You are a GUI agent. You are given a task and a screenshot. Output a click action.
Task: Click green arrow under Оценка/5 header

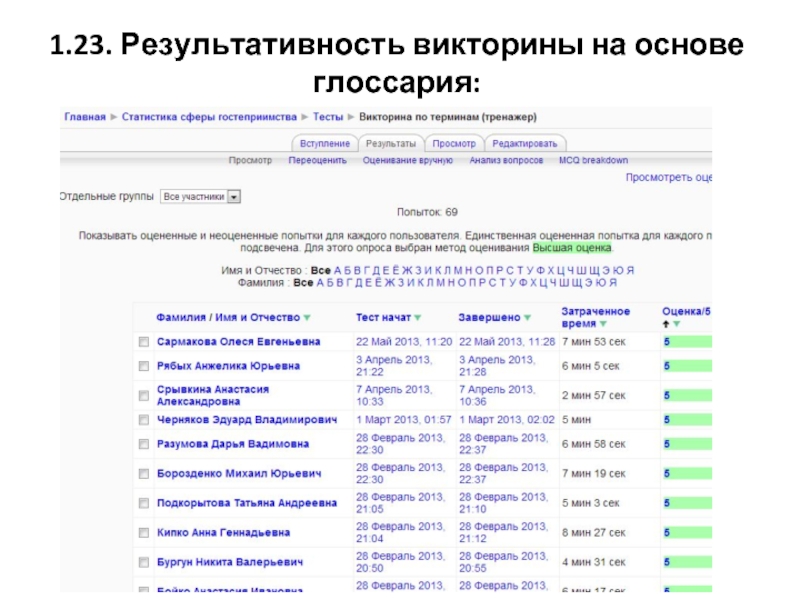[x=677, y=324]
